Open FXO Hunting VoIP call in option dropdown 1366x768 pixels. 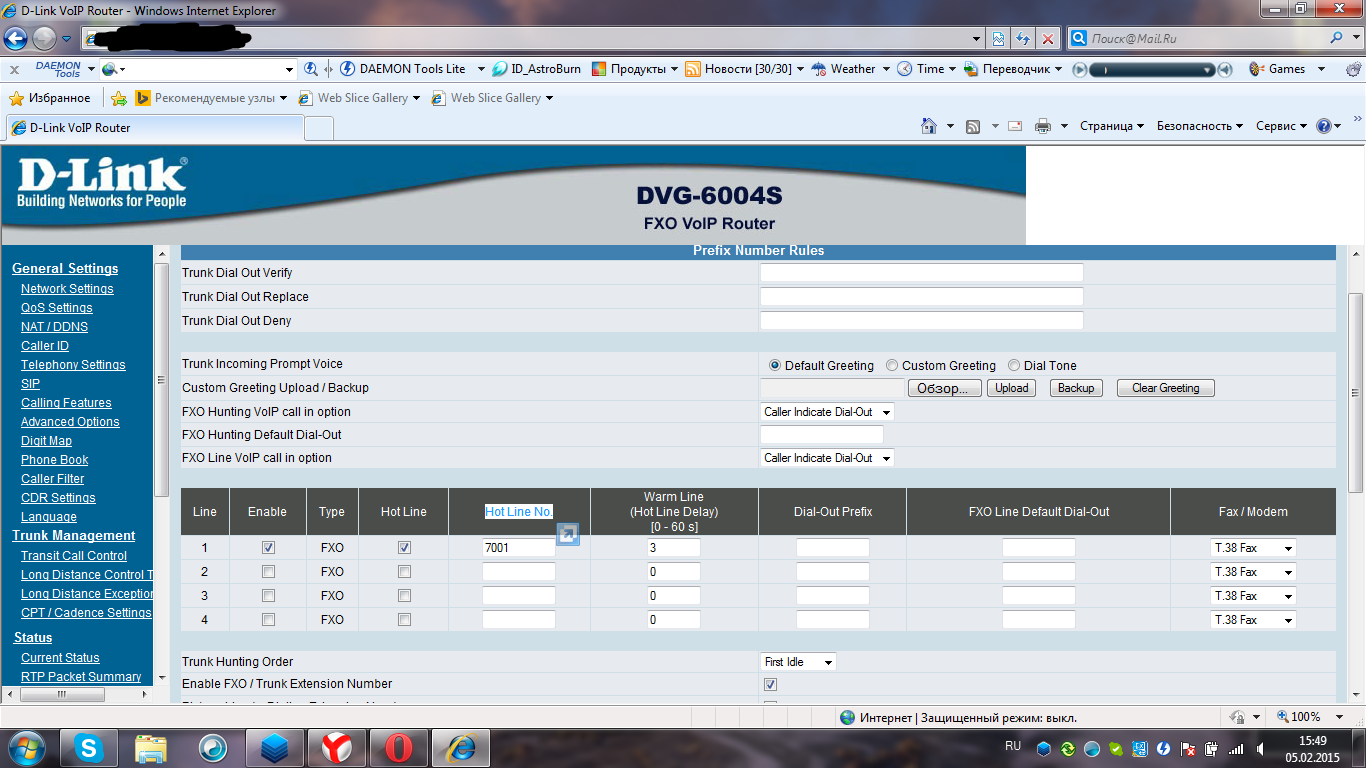(827, 412)
